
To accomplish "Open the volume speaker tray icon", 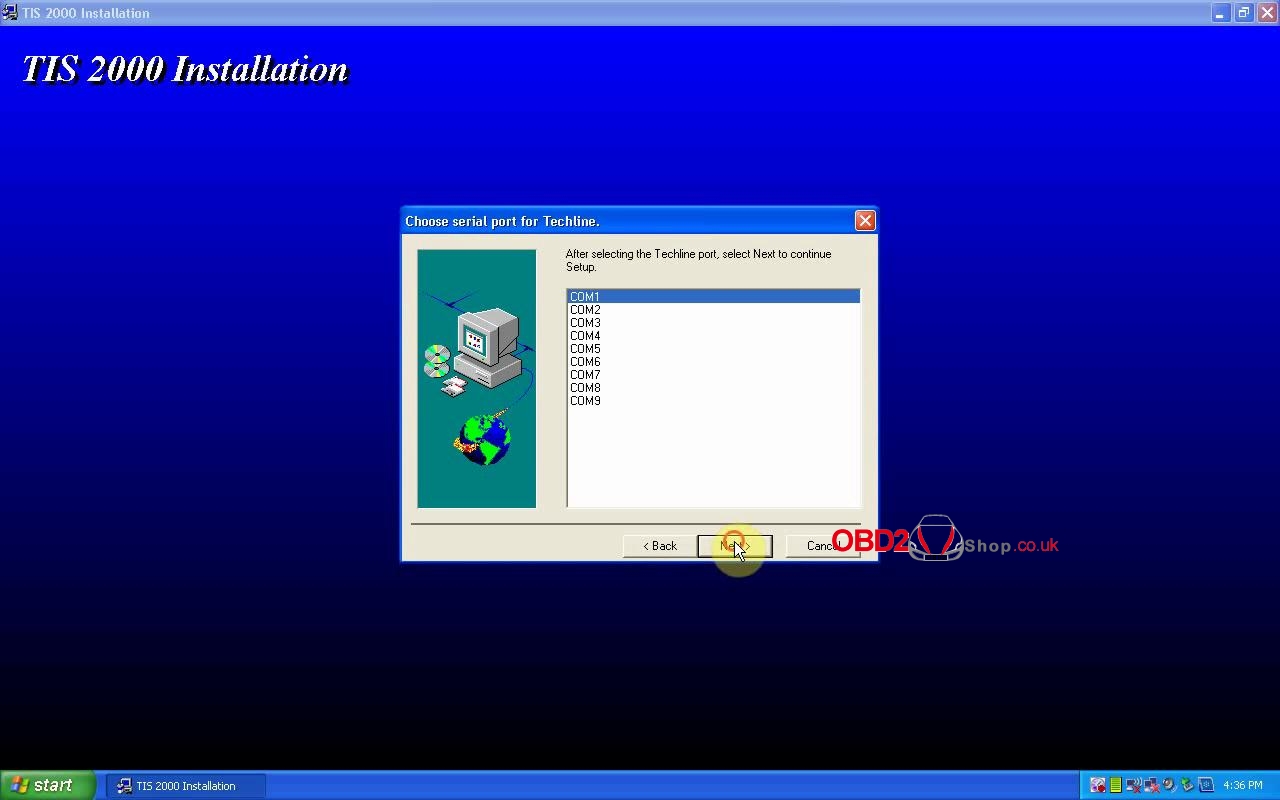I will [1169, 786].
